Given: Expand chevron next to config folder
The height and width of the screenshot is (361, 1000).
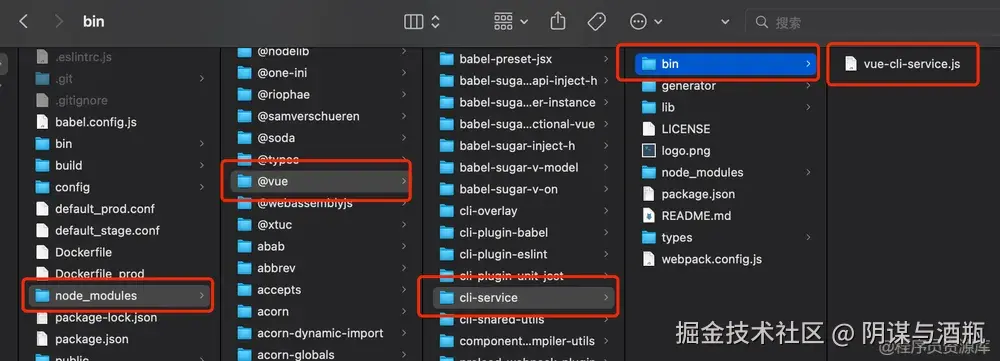Looking at the screenshot, I should (202, 187).
